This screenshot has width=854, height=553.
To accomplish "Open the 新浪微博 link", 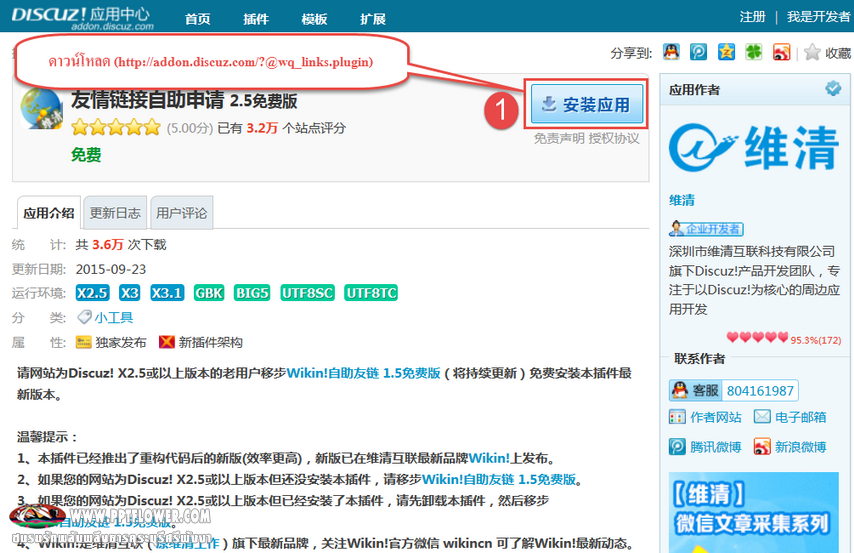I will click(801, 447).
